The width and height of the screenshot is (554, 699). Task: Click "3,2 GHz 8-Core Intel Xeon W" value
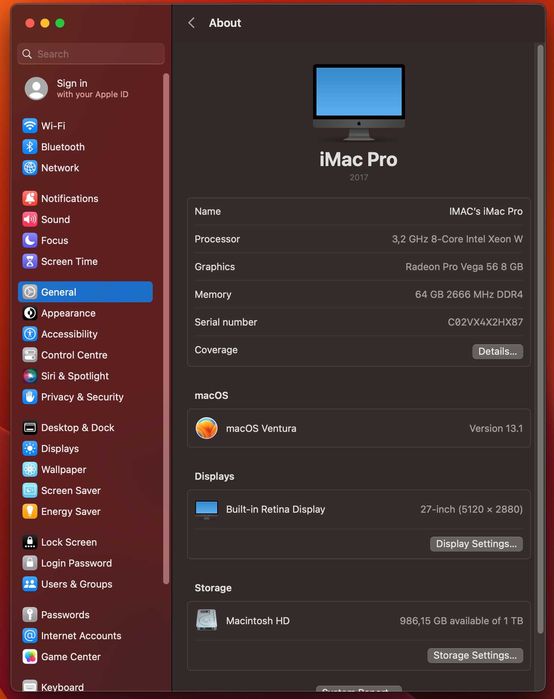coord(457,239)
